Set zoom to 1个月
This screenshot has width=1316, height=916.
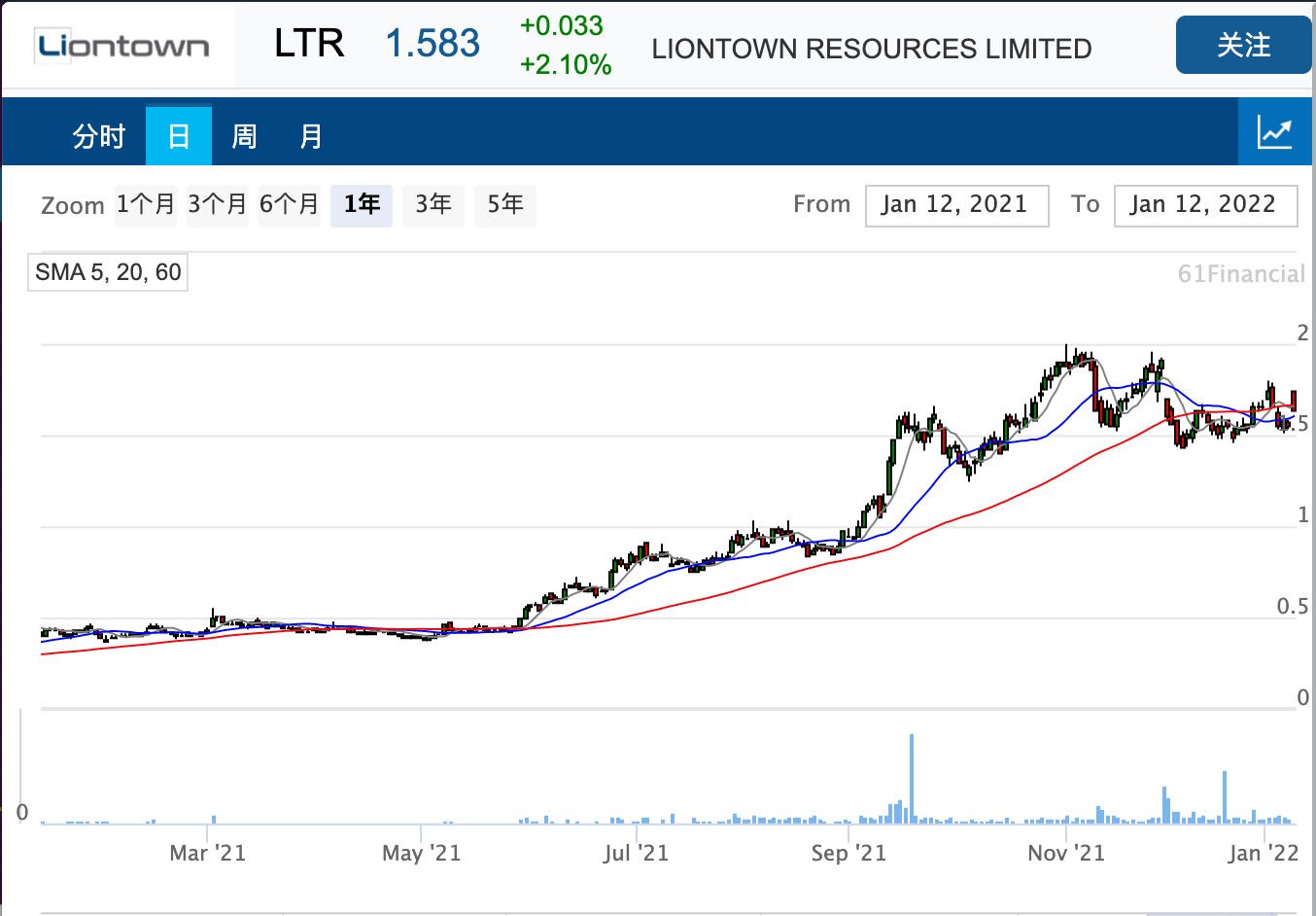click(146, 205)
